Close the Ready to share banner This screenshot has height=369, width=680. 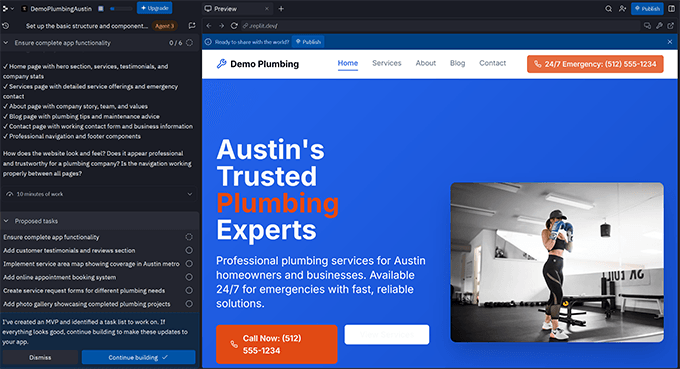click(x=670, y=42)
